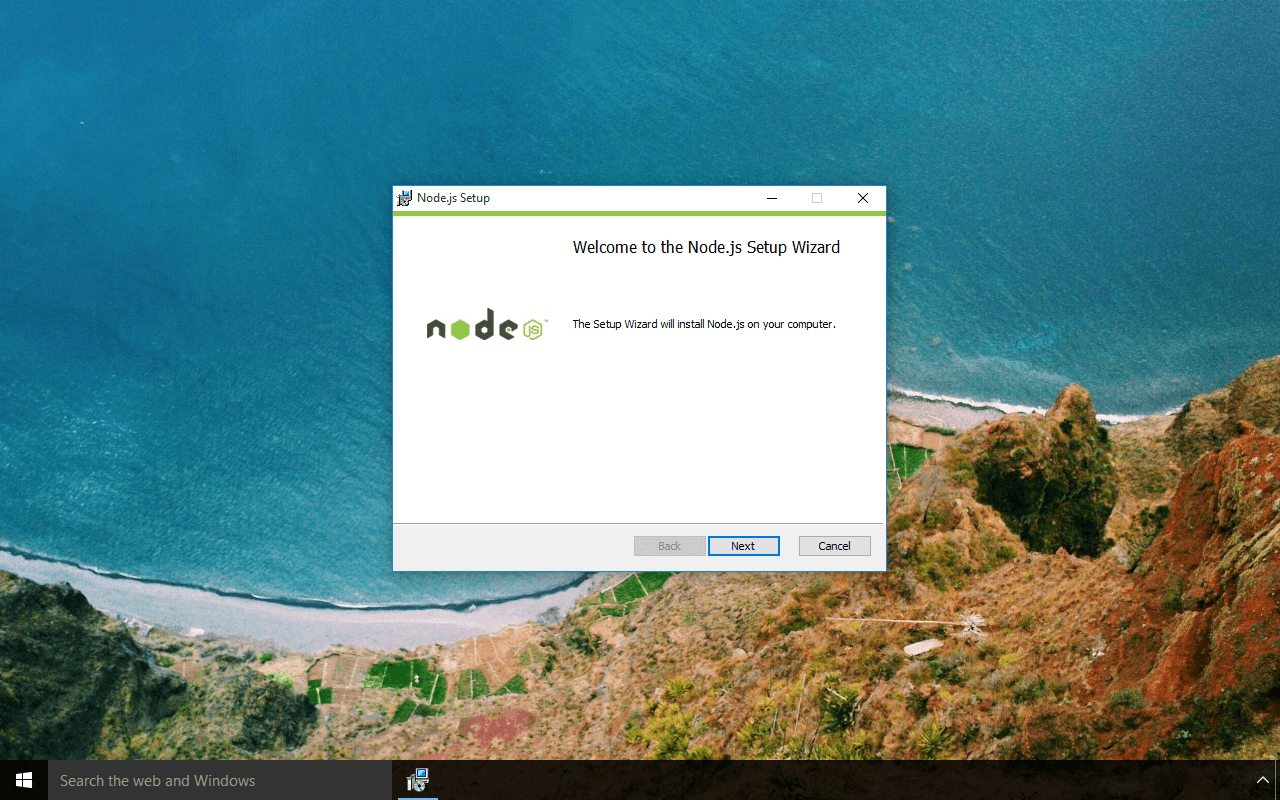The height and width of the screenshot is (800, 1280).
Task: Click the Node.js logo inside the wizard
Action: click(x=486, y=325)
